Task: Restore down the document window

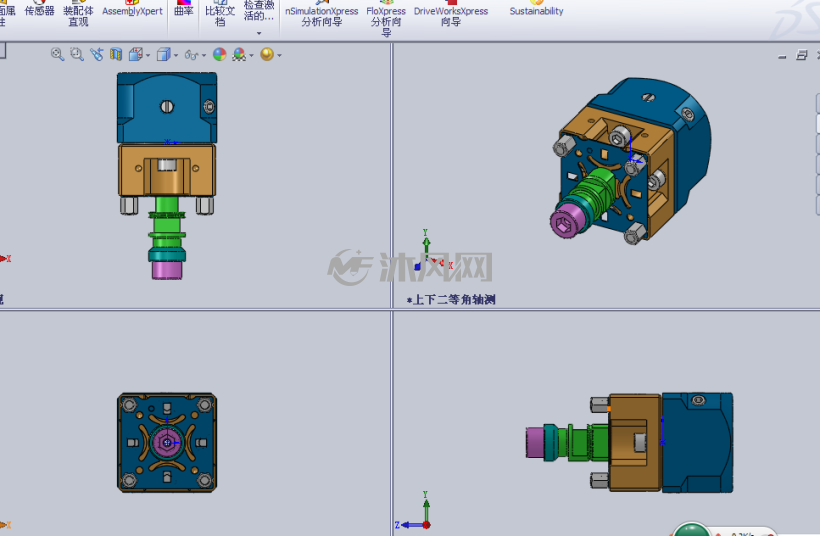Action: 802,55
